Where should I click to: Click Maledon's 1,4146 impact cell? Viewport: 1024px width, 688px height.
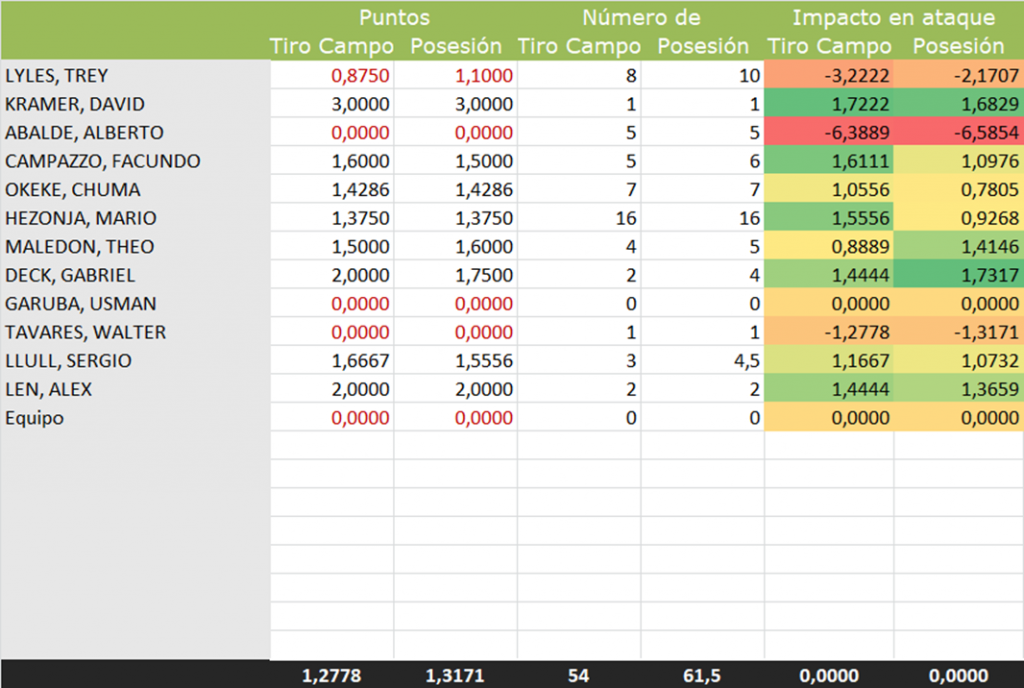pyautogui.click(x=958, y=247)
